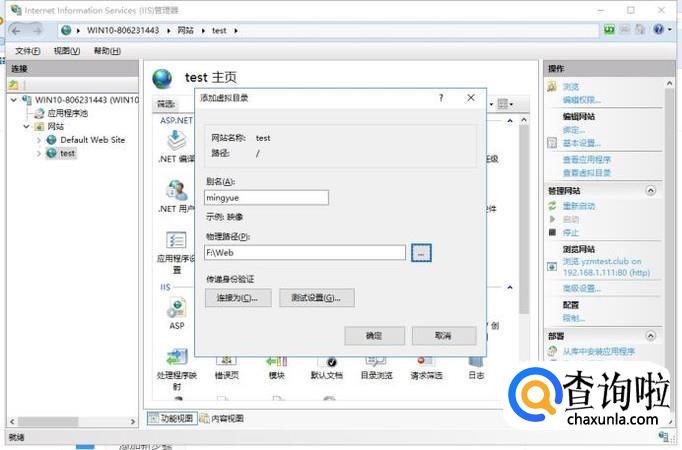Close the 添加虚拟目录 dialog
This screenshot has width=682, height=450.
coord(471,98)
